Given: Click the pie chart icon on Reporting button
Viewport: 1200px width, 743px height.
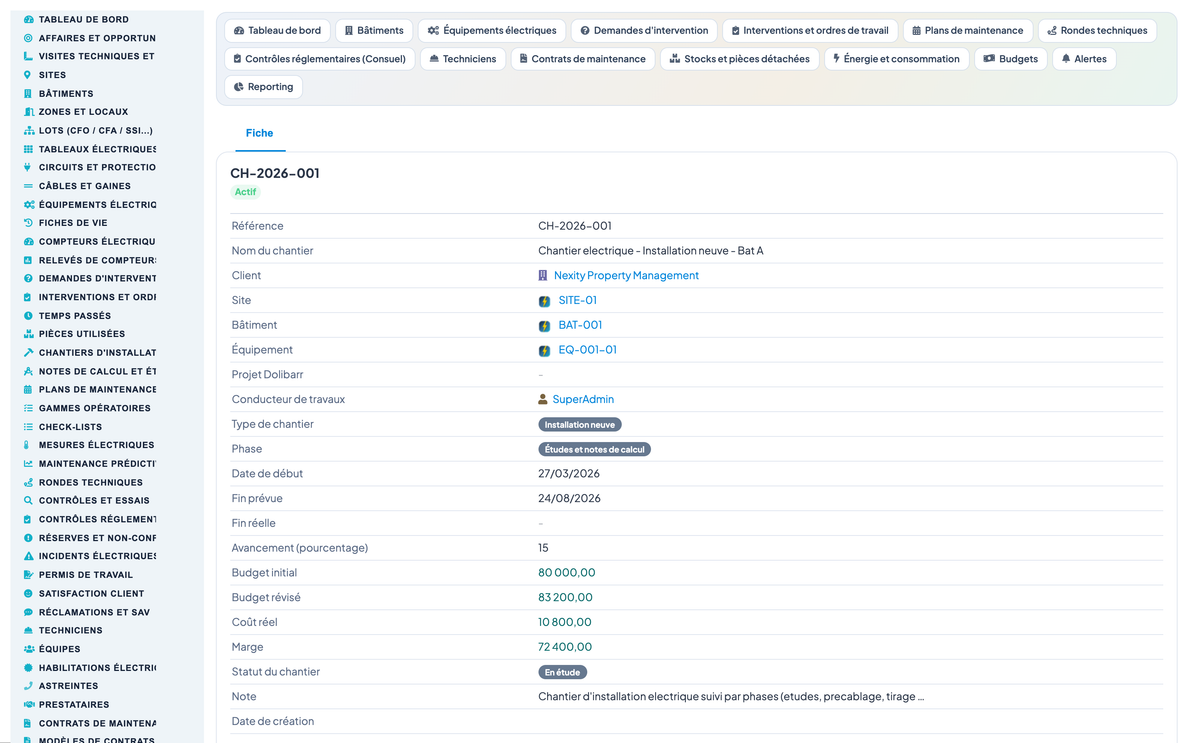Looking at the screenshot, I should coord(239,87).
